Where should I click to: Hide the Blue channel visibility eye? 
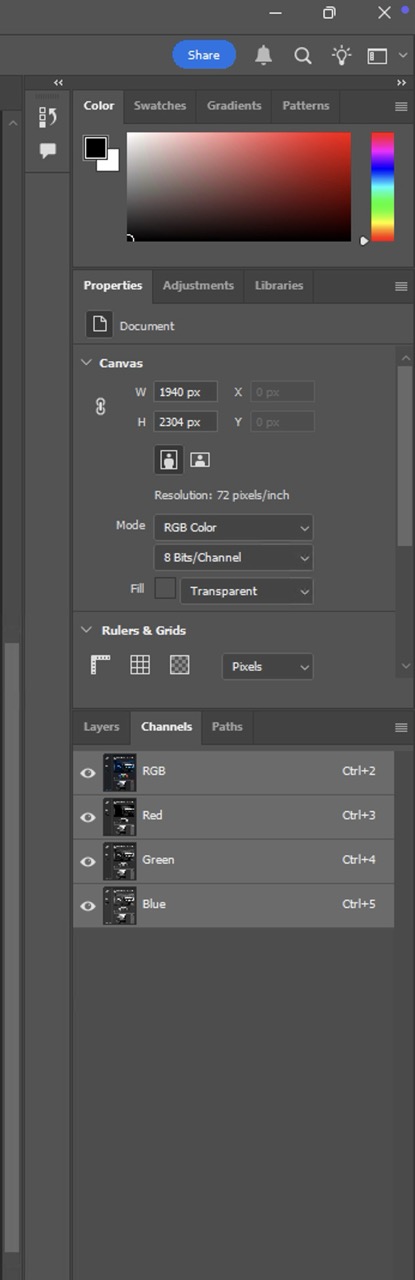click(x=88, y=906)
